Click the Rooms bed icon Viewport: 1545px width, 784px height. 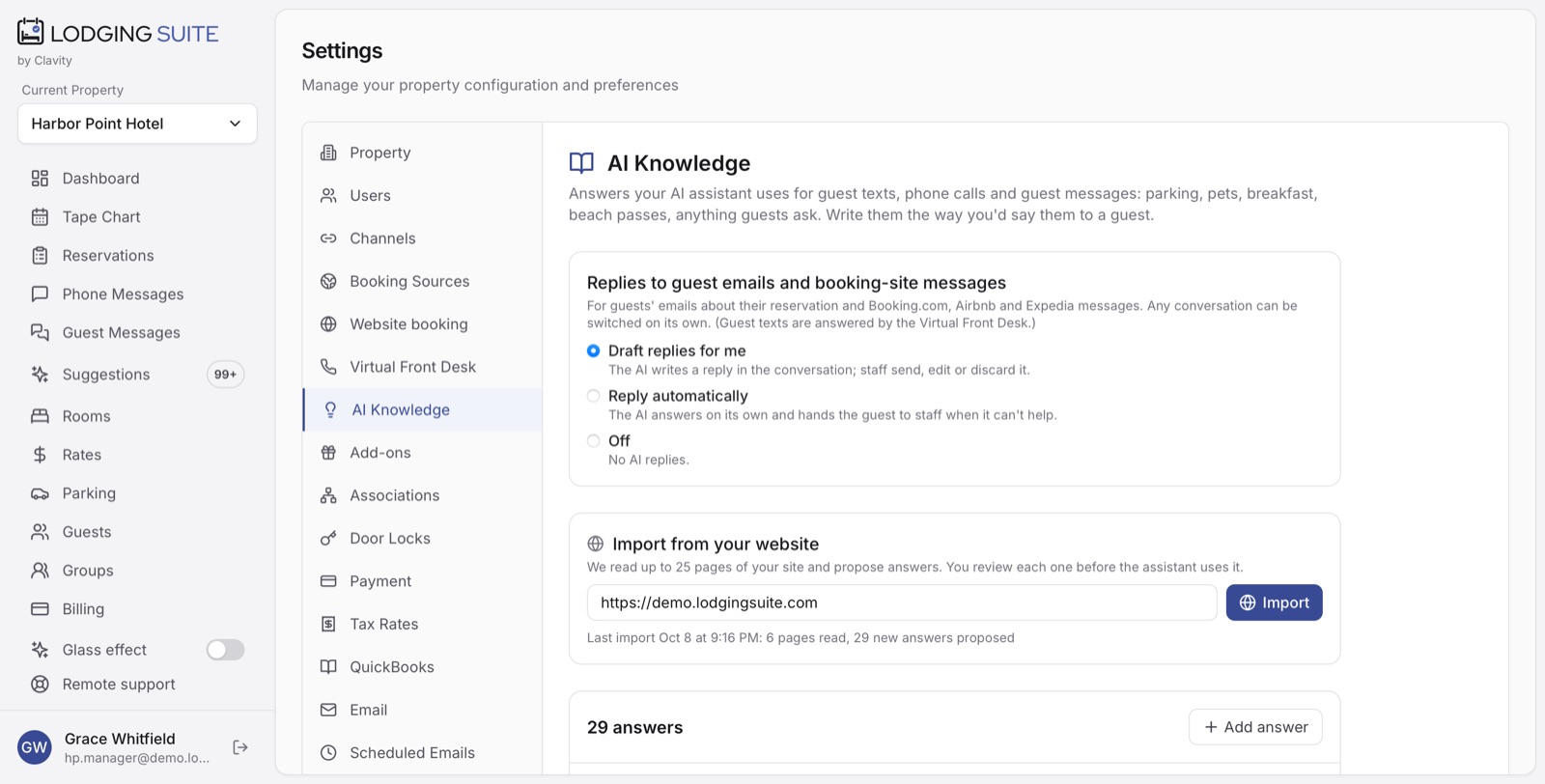[x=40, y=416]
